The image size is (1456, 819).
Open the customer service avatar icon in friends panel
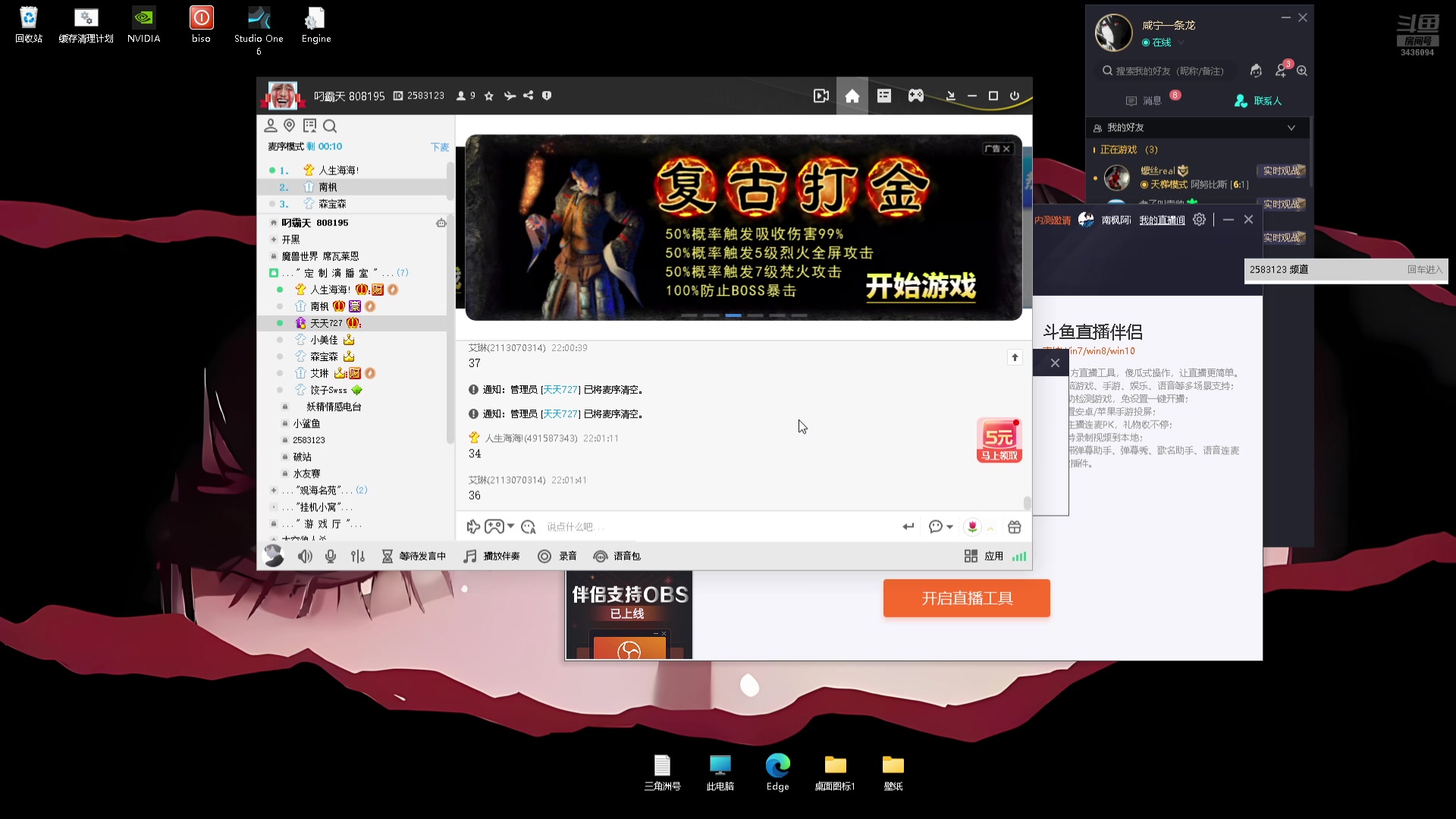coord(1256,71)
